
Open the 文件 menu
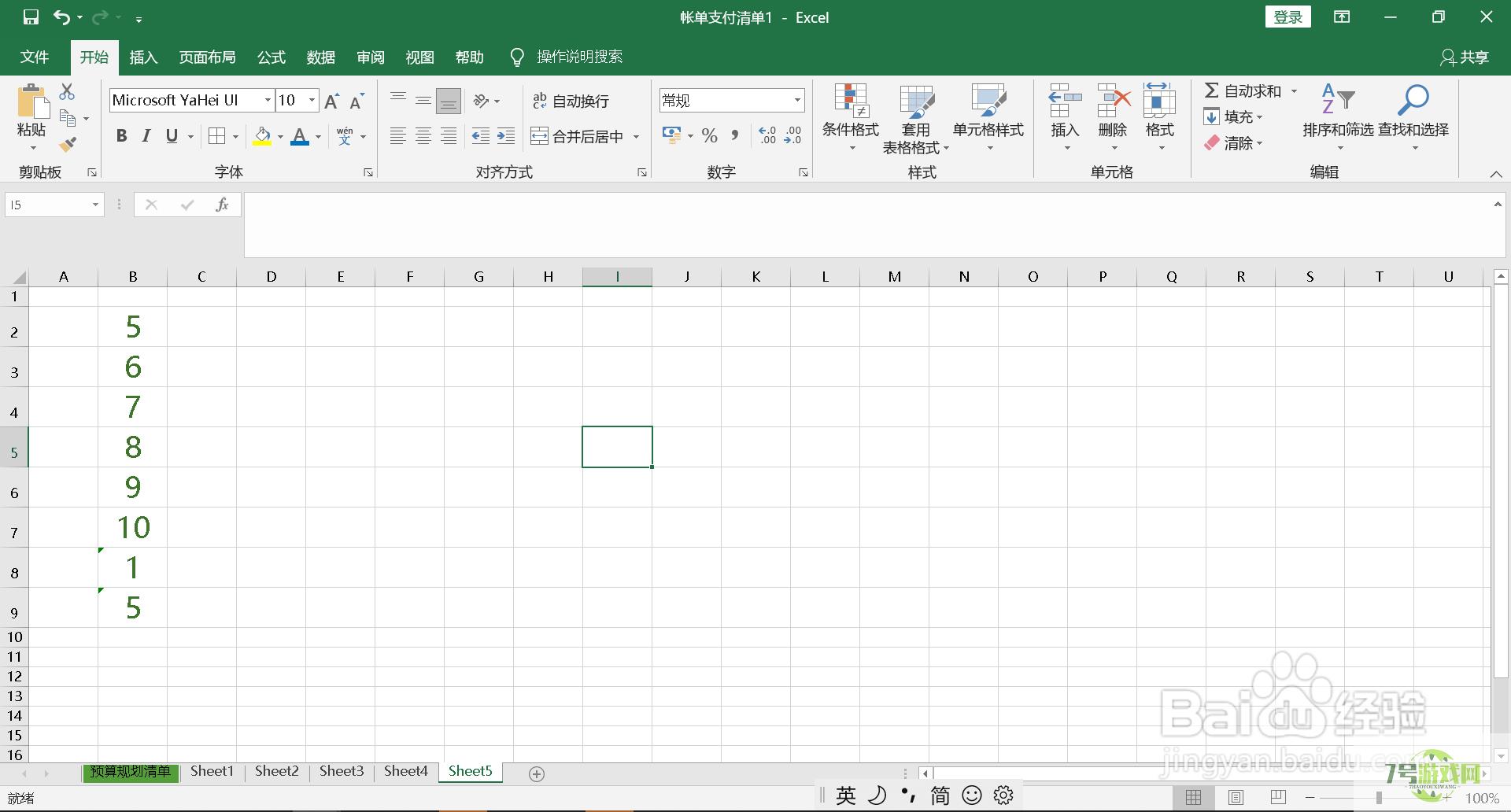tap(35, 57)
